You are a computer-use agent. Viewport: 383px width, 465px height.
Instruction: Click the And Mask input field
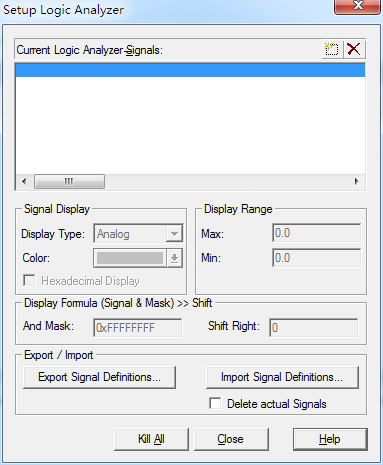click(x=138, y=328)
